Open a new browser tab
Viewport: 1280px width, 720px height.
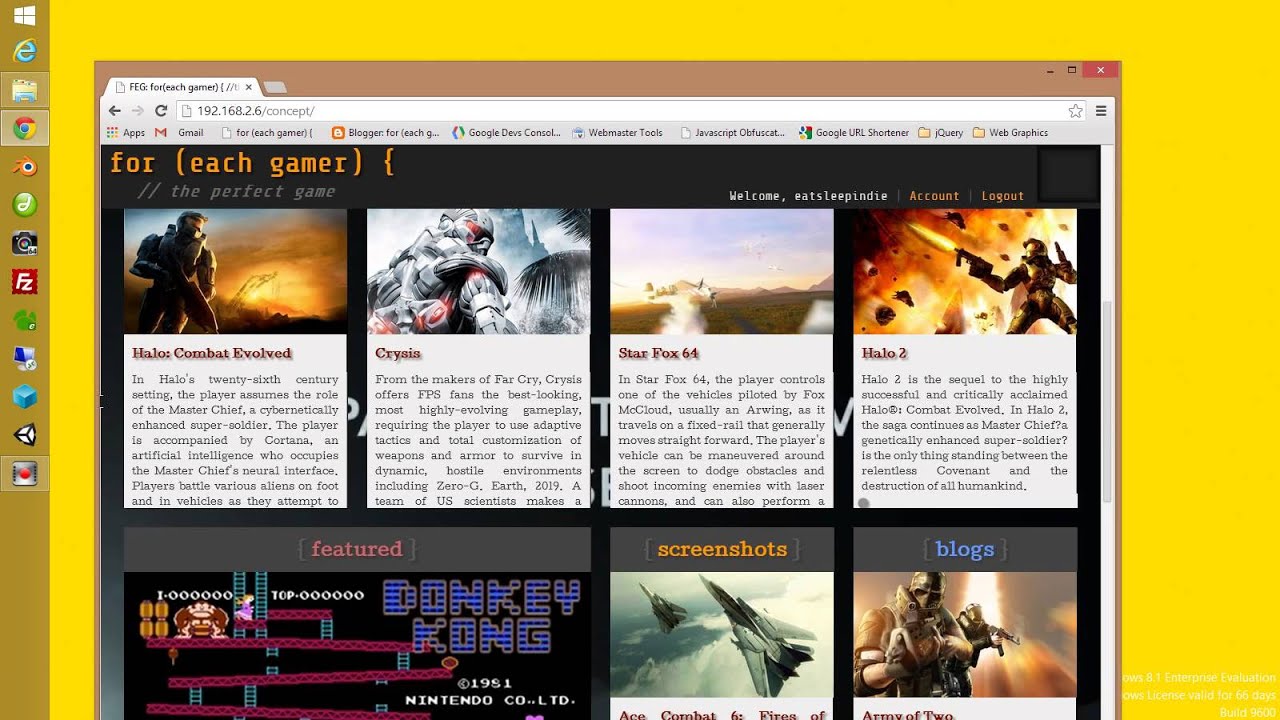point(275,88)
